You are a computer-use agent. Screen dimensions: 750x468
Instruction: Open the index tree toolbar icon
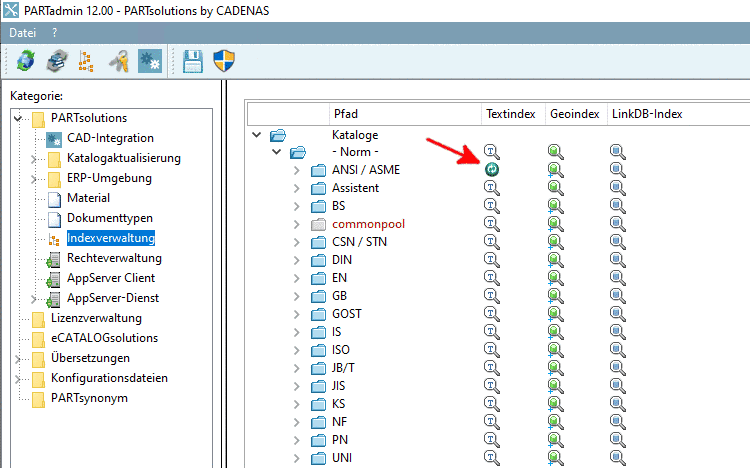point(86,61)
